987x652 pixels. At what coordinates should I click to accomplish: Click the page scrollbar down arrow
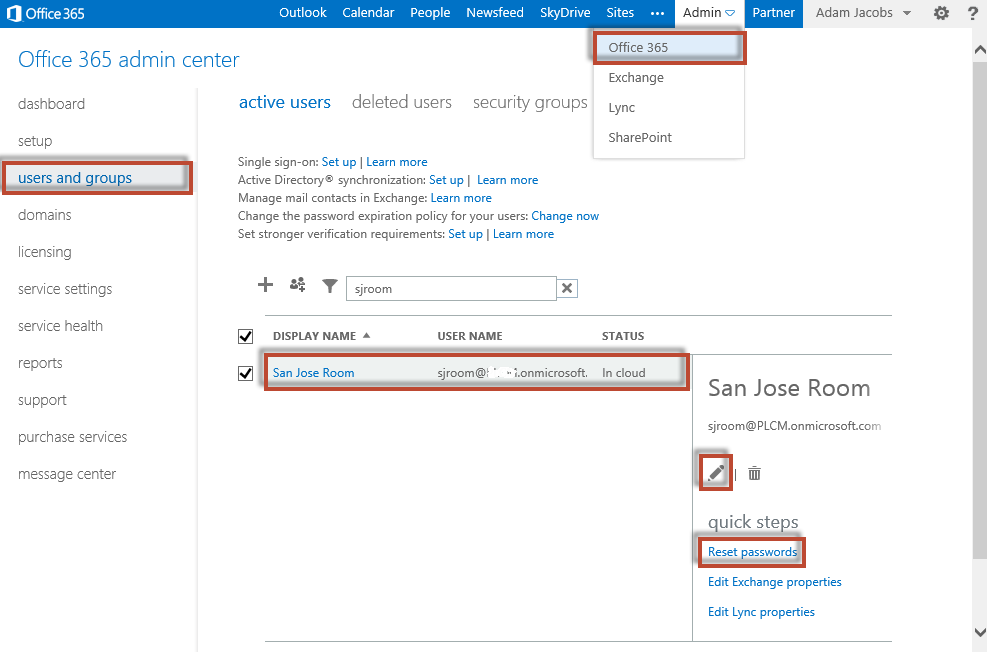980,632
